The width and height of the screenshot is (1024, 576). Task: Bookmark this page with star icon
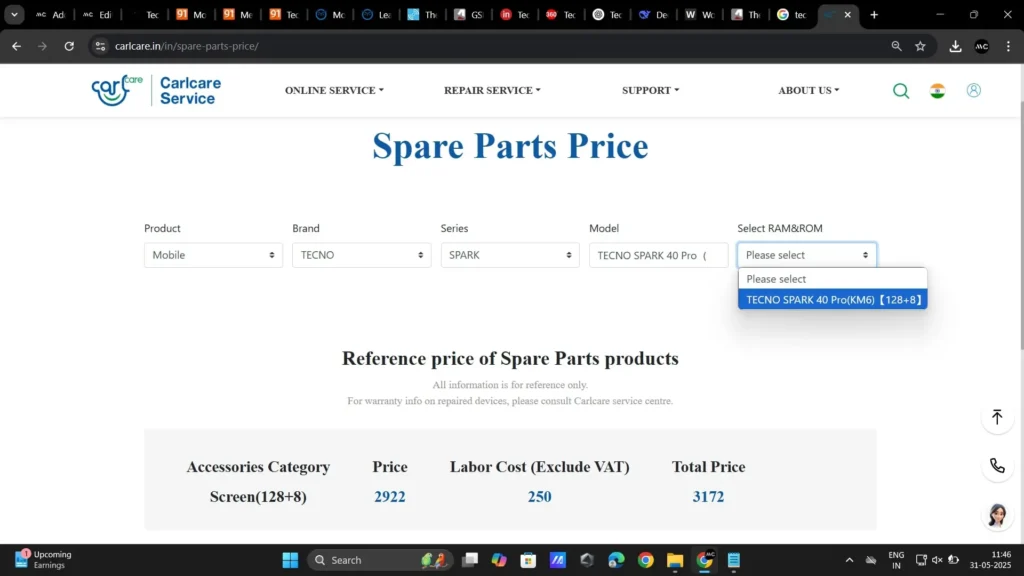click(x=920, y=46)
